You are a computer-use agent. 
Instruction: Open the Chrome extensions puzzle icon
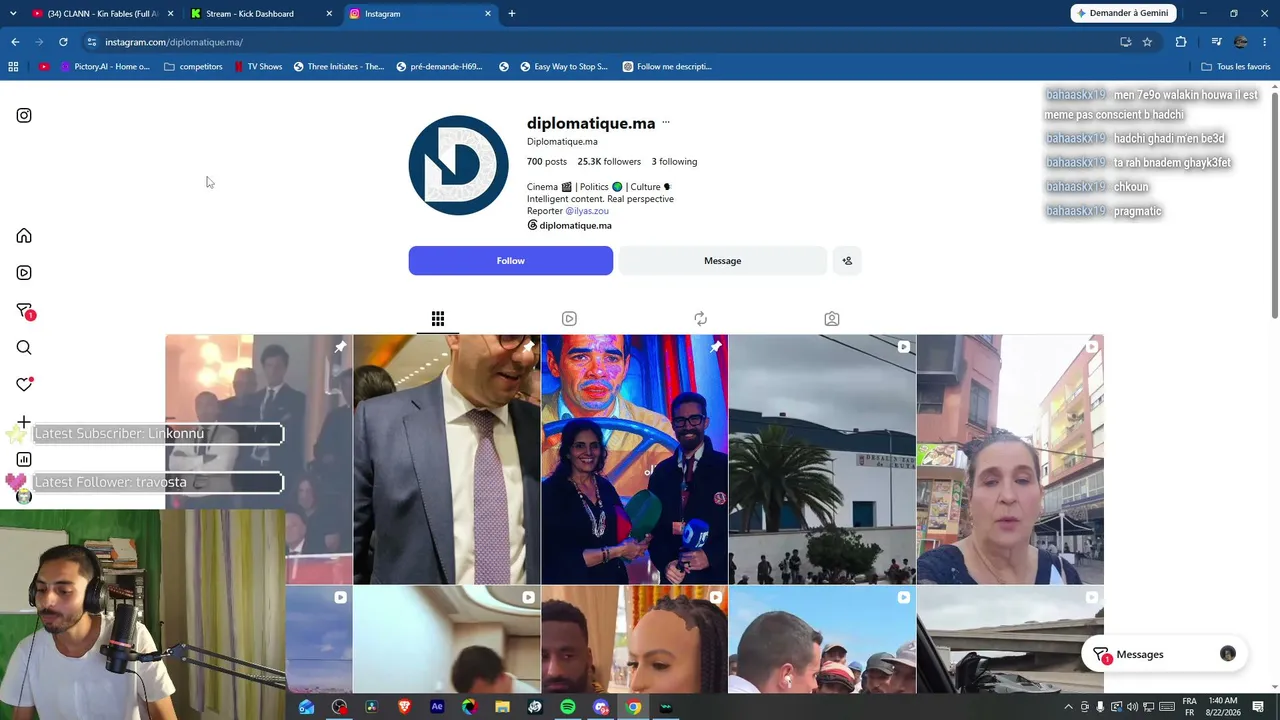[x=1181, y=42]
